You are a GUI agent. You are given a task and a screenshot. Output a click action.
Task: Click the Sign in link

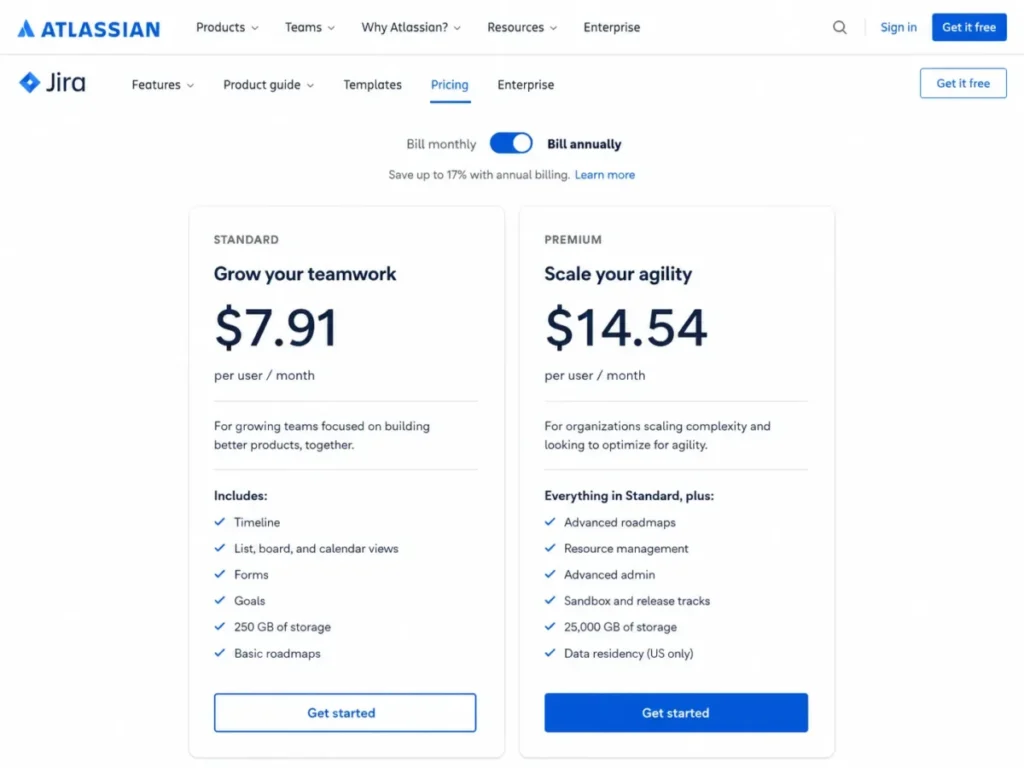point(899,27)
